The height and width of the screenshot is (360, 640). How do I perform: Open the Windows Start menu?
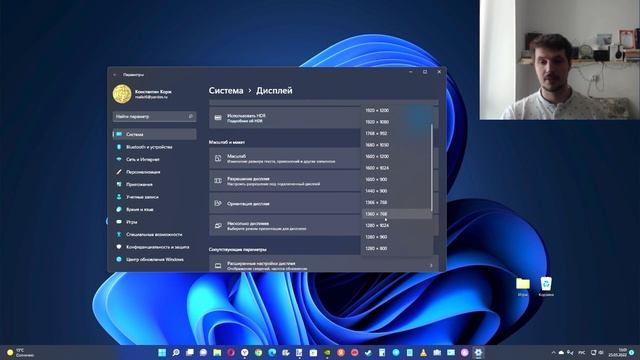162,352
